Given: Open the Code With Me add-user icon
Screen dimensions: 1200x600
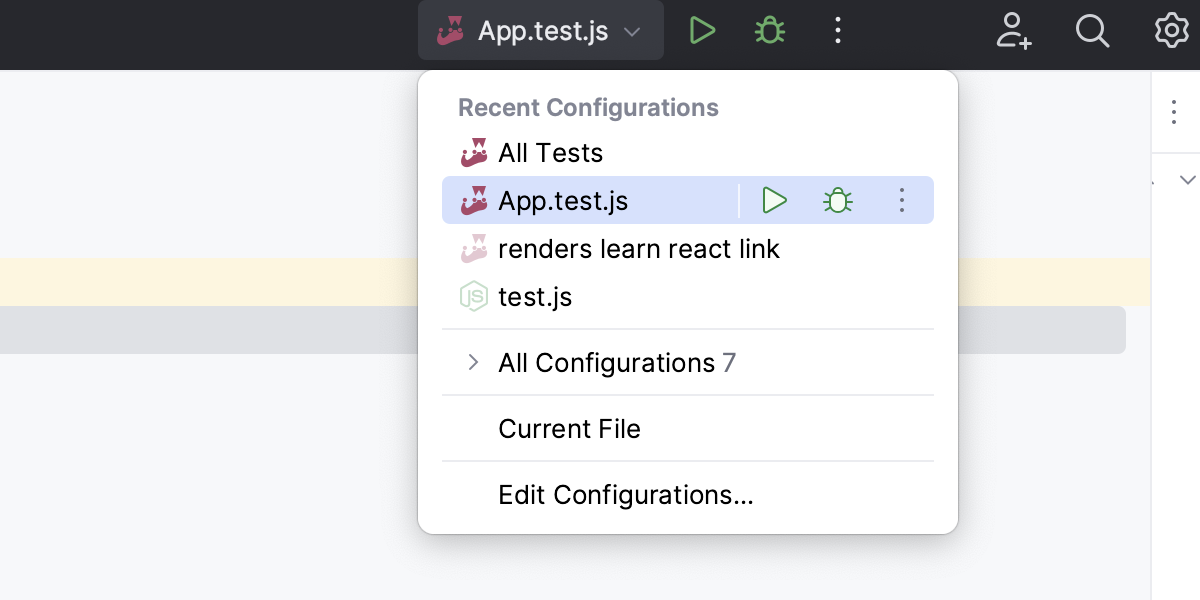Looking at the screenshot, I should [x=1014, y=30].
